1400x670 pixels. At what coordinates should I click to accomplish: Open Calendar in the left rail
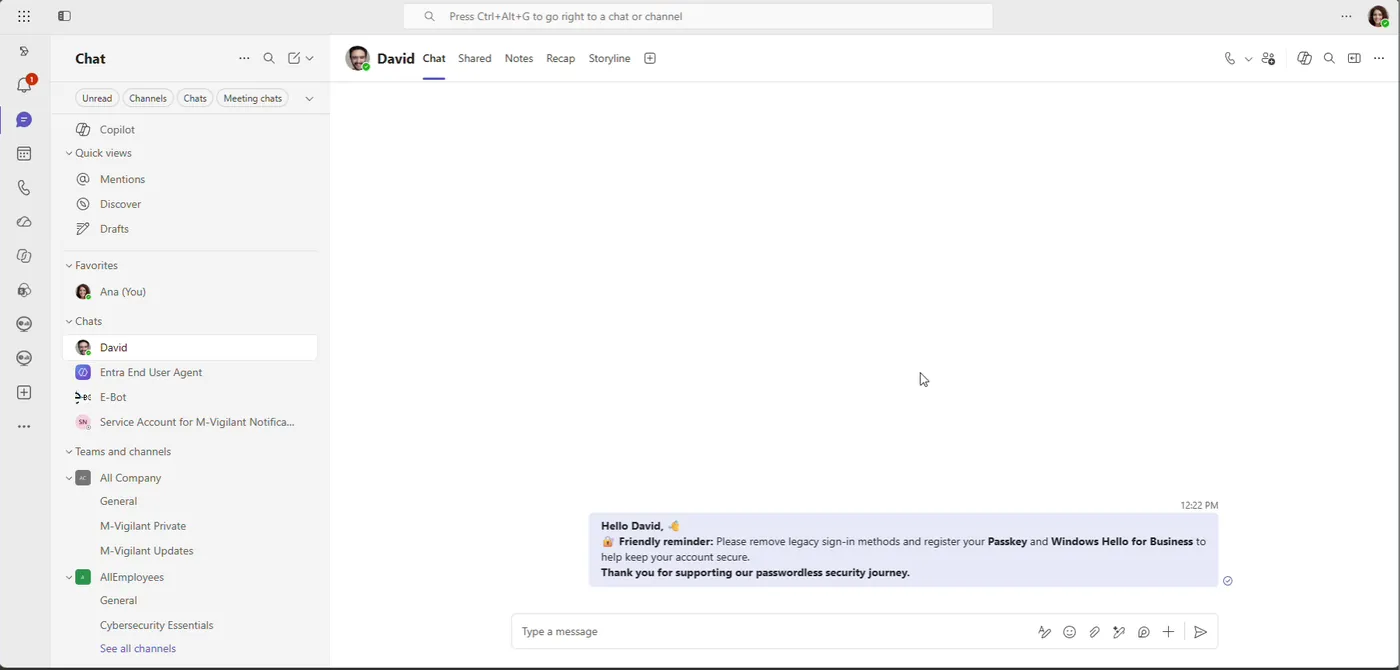click(24, 154)
